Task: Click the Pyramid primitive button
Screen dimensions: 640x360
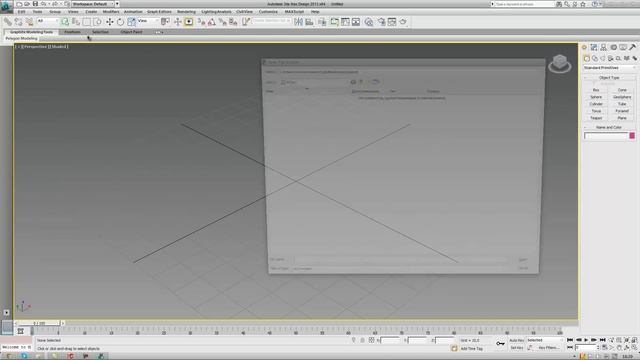Action: coord(622,111)
